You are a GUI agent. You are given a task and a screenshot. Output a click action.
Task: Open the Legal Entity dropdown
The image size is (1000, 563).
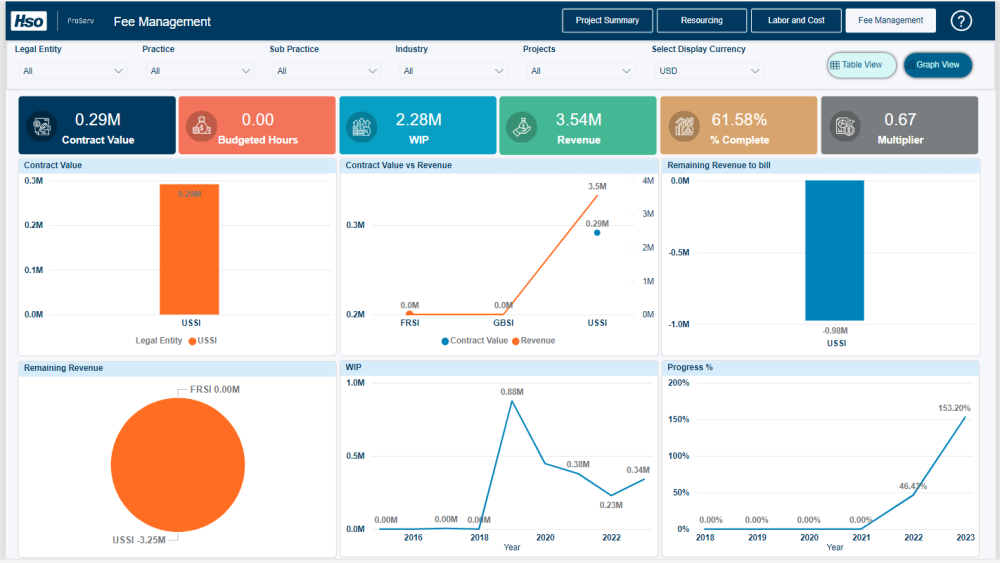[71, 71]
